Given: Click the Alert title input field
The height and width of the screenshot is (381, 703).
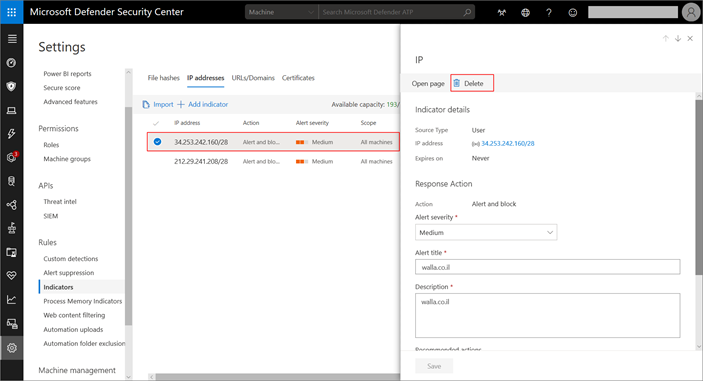Looking at the screenshot, I should pos(547,267).
